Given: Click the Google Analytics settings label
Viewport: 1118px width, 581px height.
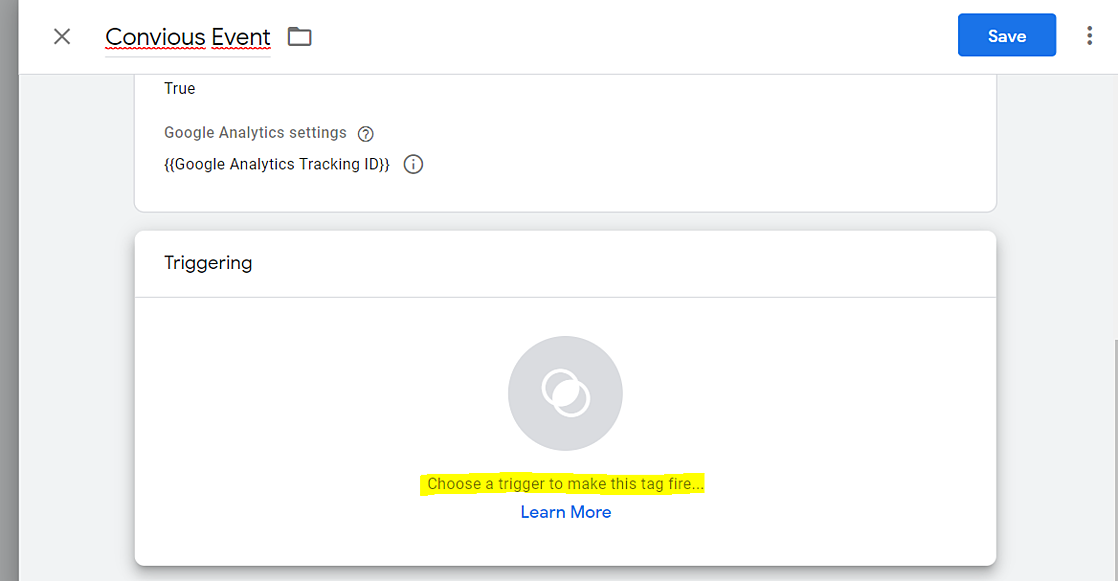Looking at the screenshot, I should (255, 133).
